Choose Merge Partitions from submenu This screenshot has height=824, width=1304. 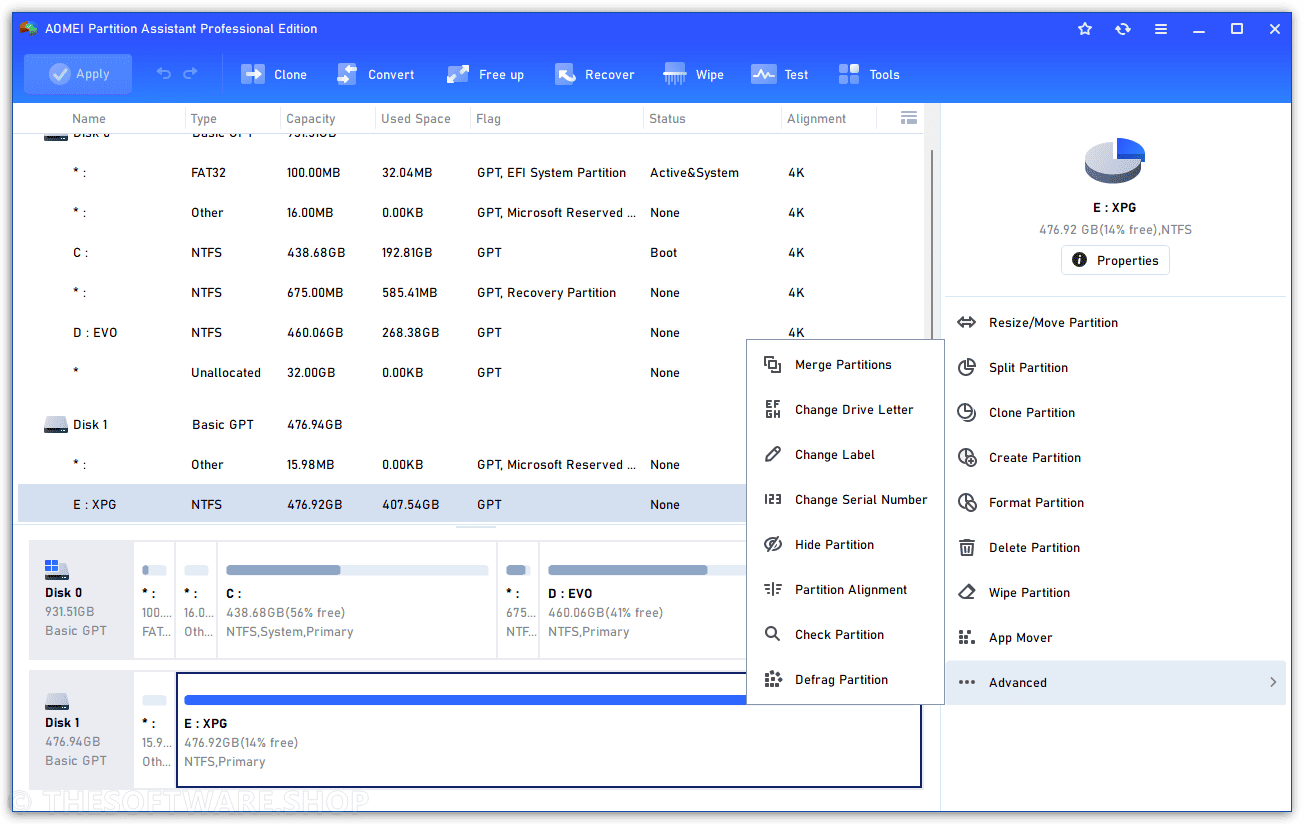(x=845, y=365)
